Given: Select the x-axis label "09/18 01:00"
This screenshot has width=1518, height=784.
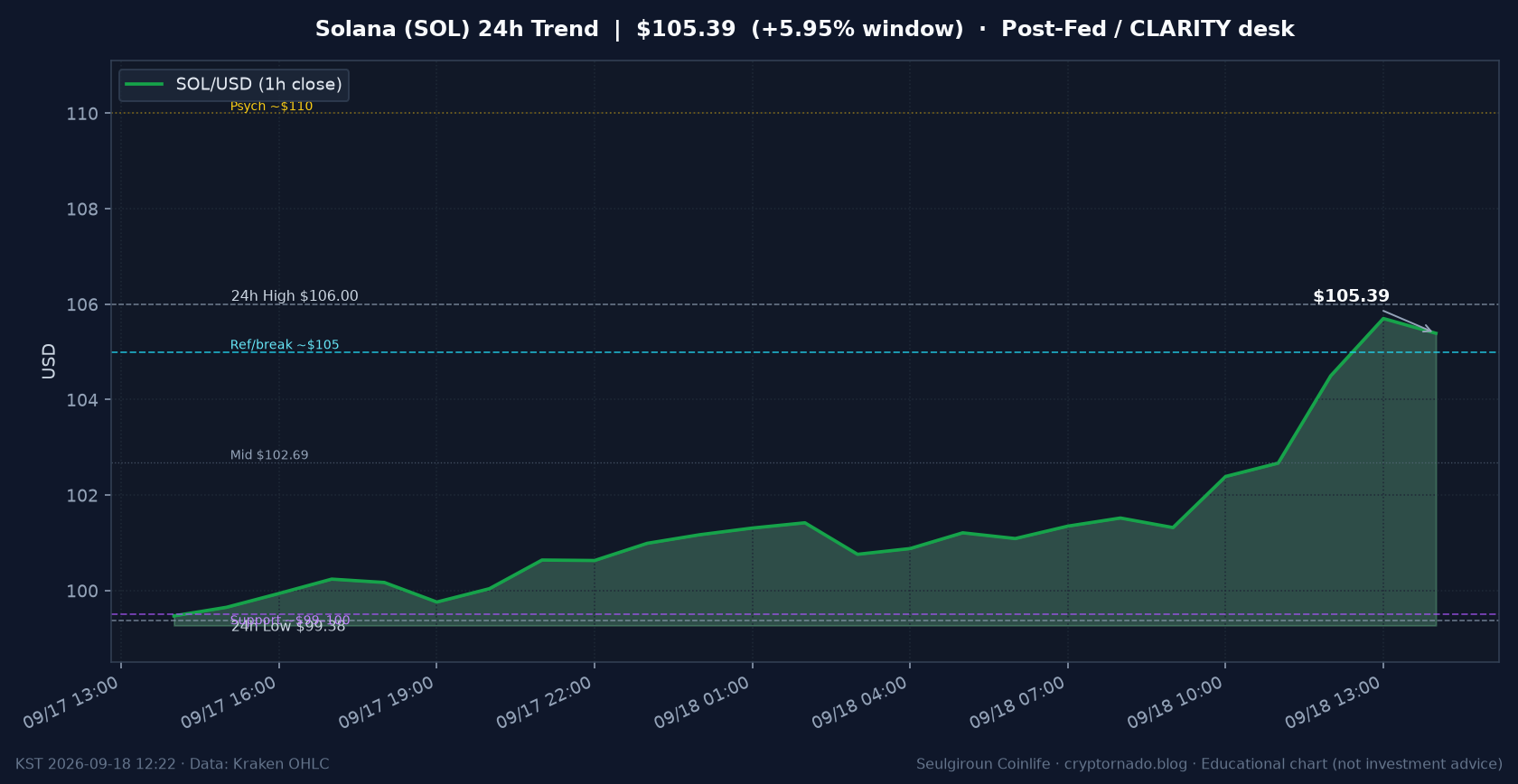Looking at the screenshot, I should [702, 703].
